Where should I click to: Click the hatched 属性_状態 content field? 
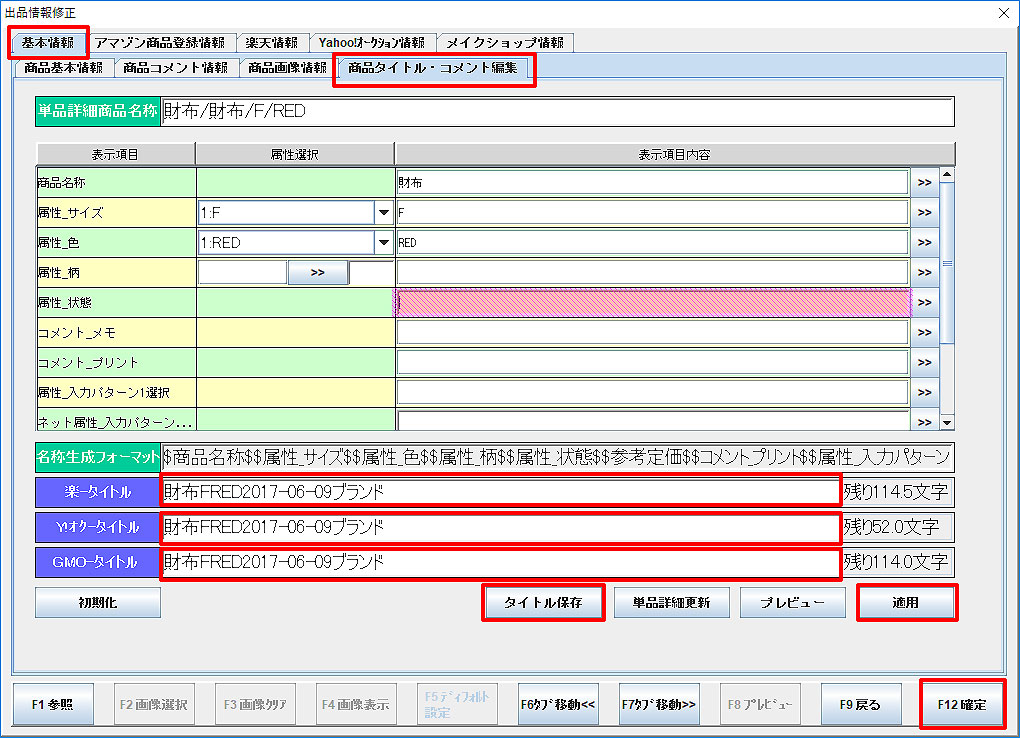(x=652, y=302)
